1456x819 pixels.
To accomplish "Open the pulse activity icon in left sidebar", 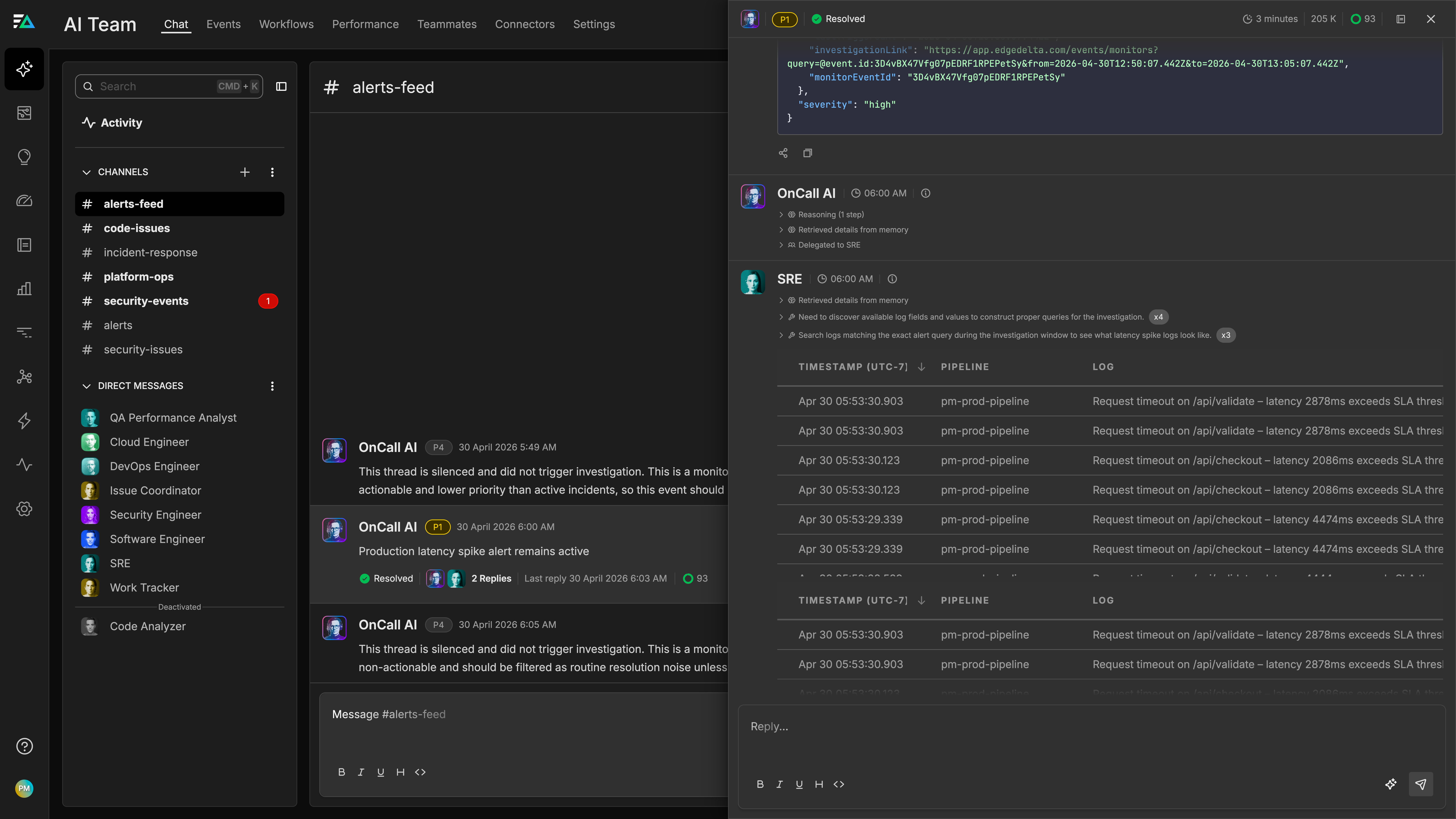I will [x=24, y=465].
